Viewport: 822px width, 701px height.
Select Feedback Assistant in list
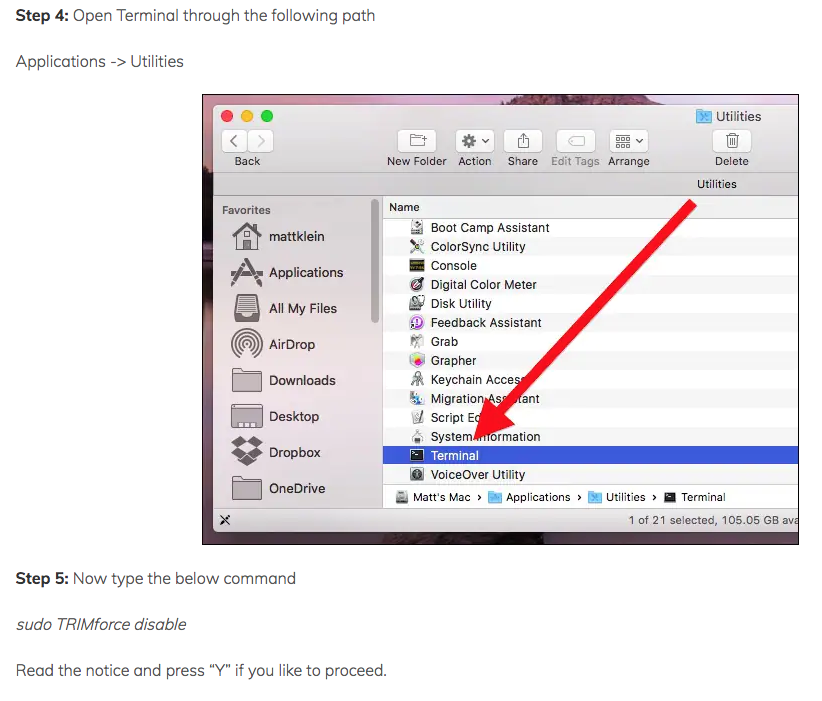590,322
